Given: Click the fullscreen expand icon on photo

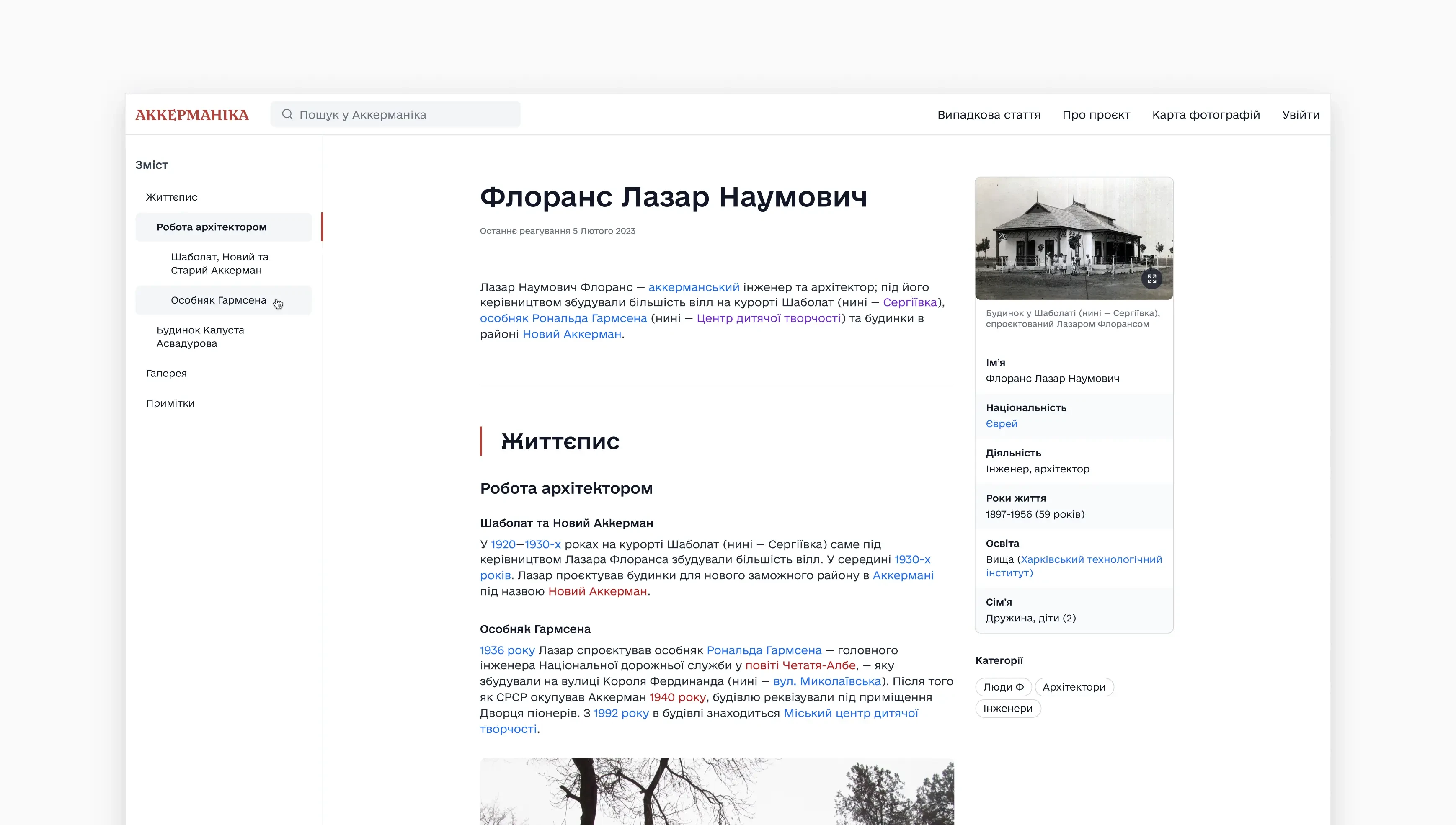Looking at the screenshot, I should point(1151,279).
